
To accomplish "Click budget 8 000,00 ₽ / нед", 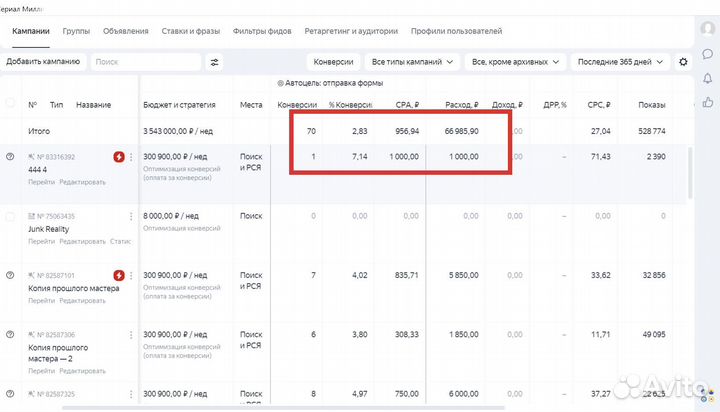I will pyautogui.click(x=171, y=216).
